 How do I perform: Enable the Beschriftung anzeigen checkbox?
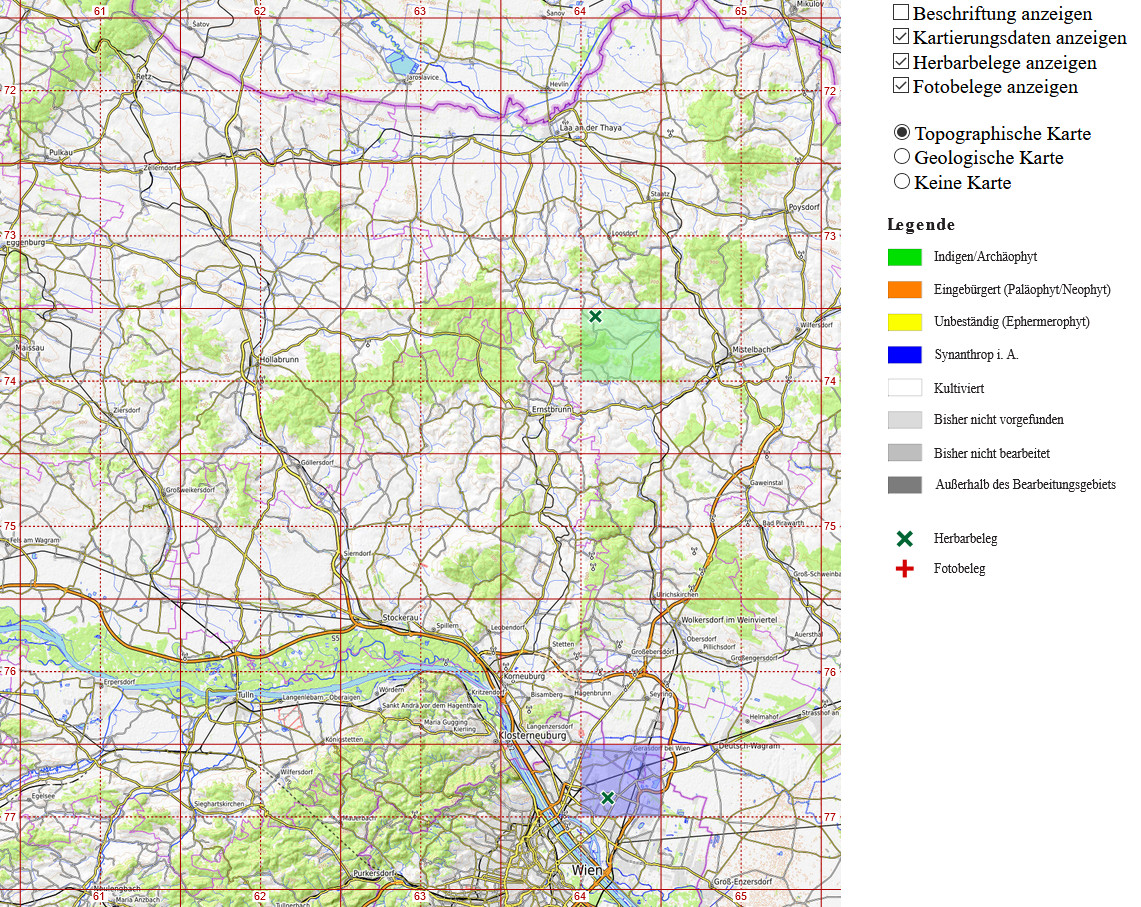pos(901,13)
